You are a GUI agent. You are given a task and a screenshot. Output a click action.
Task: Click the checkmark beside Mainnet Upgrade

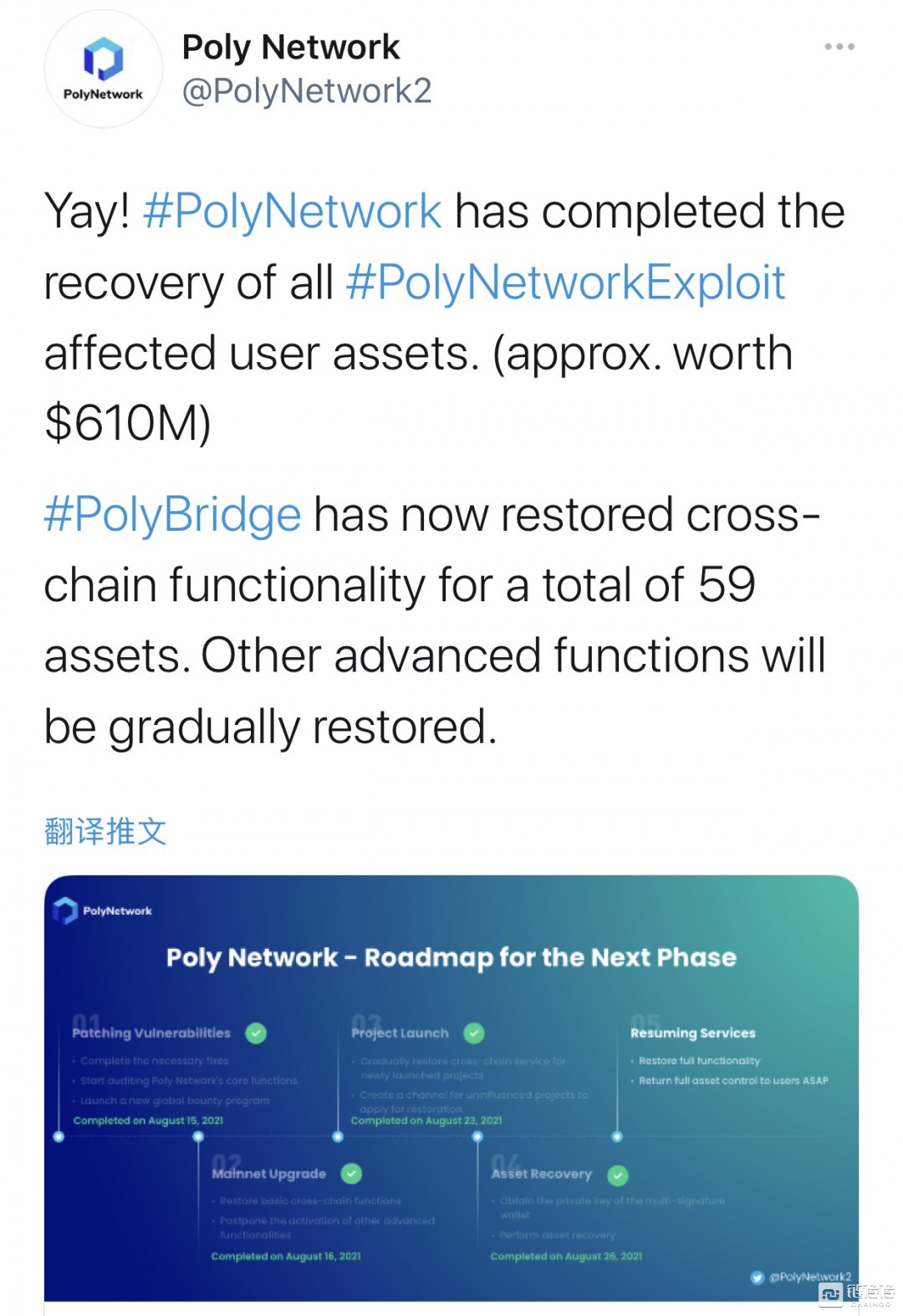tap(351, 1173)
